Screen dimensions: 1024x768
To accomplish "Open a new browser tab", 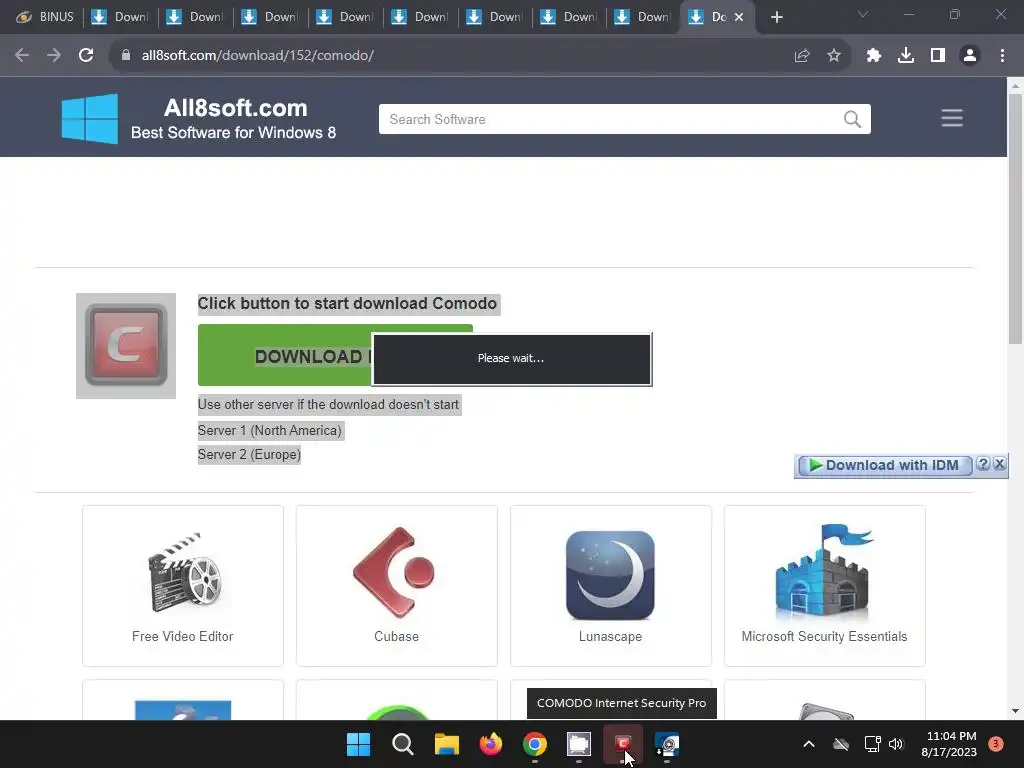I will [776, 17].
